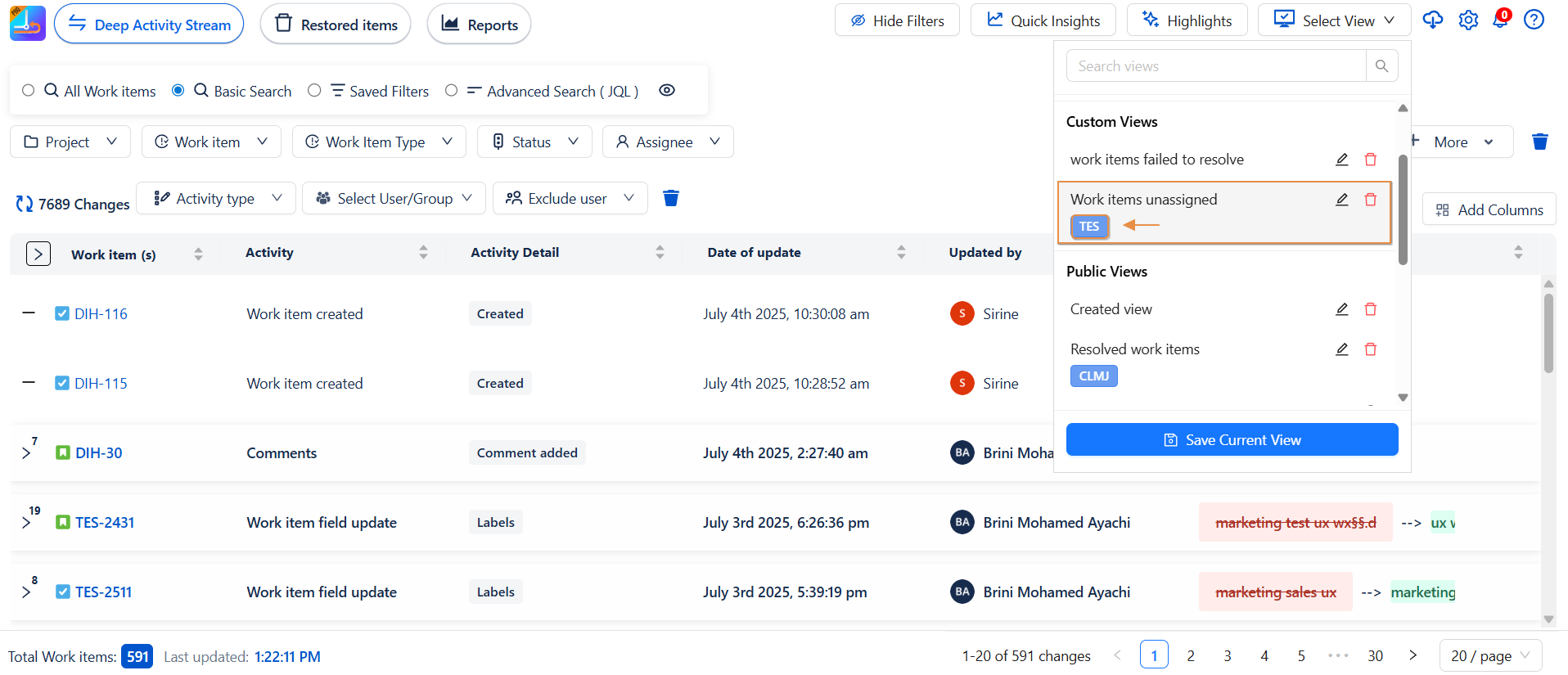Click the blue trash icon beside Exclude user
The height and width of the screenshot is (675, 1568).
click(x=670, y=198)
